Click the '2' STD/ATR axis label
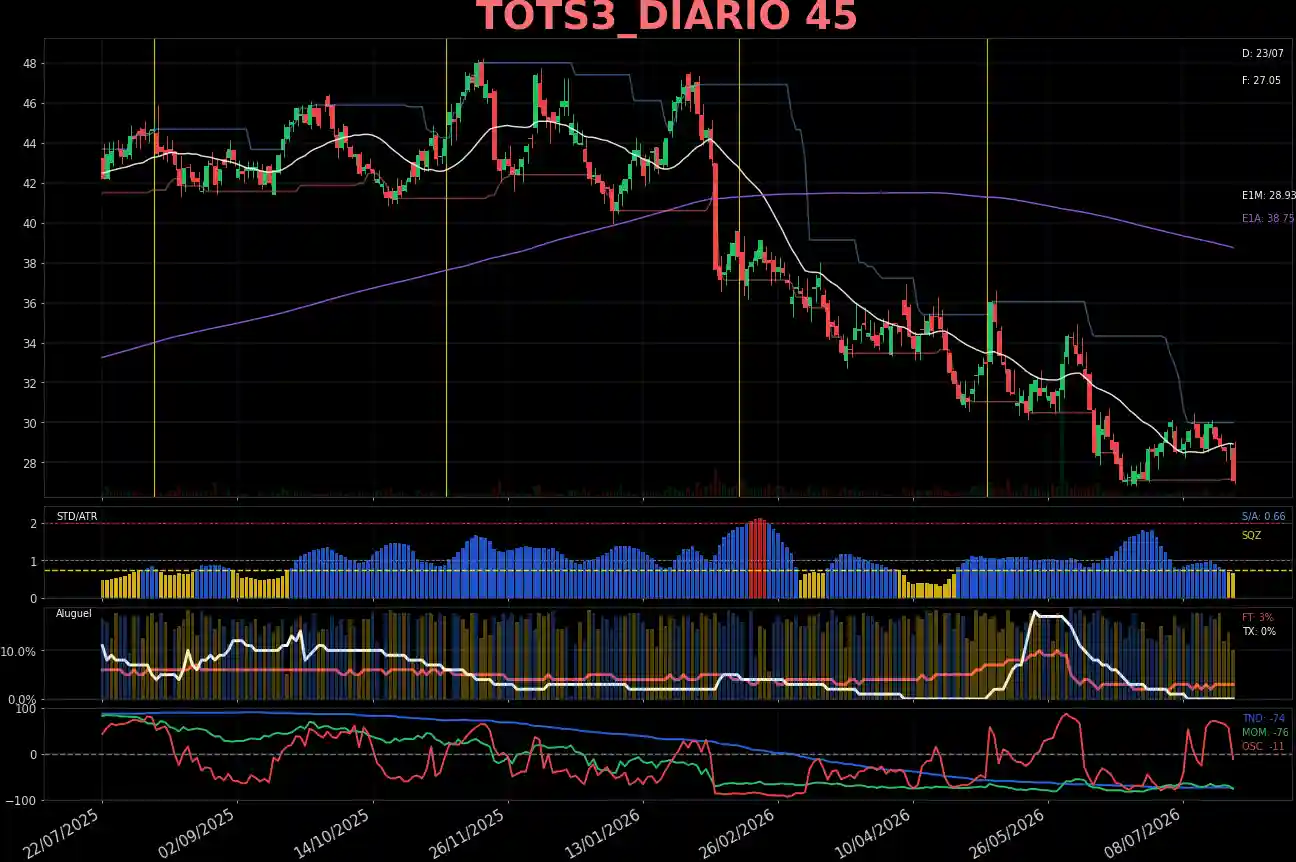Image resolution: width=1296 pixels, height=862 pixels. click(33, 524)
